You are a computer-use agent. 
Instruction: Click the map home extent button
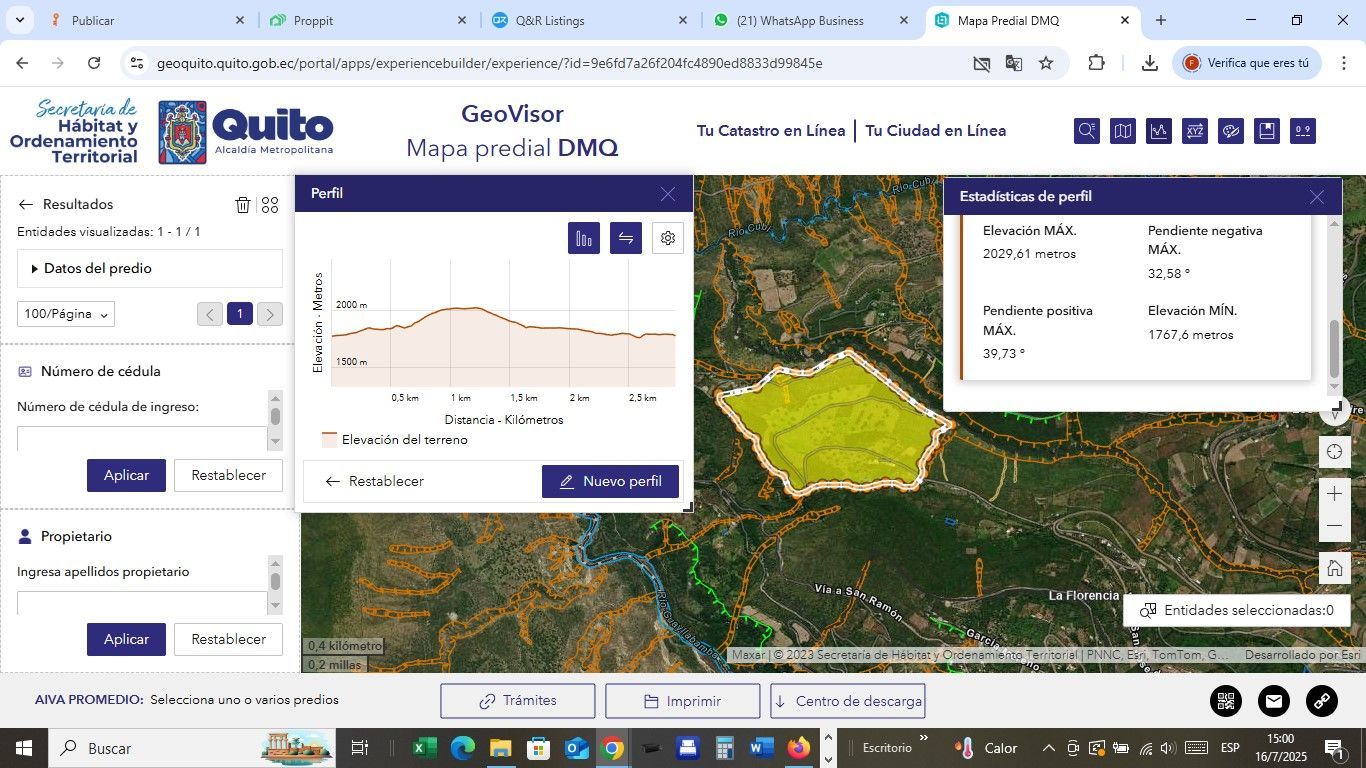coord(1334,568)
